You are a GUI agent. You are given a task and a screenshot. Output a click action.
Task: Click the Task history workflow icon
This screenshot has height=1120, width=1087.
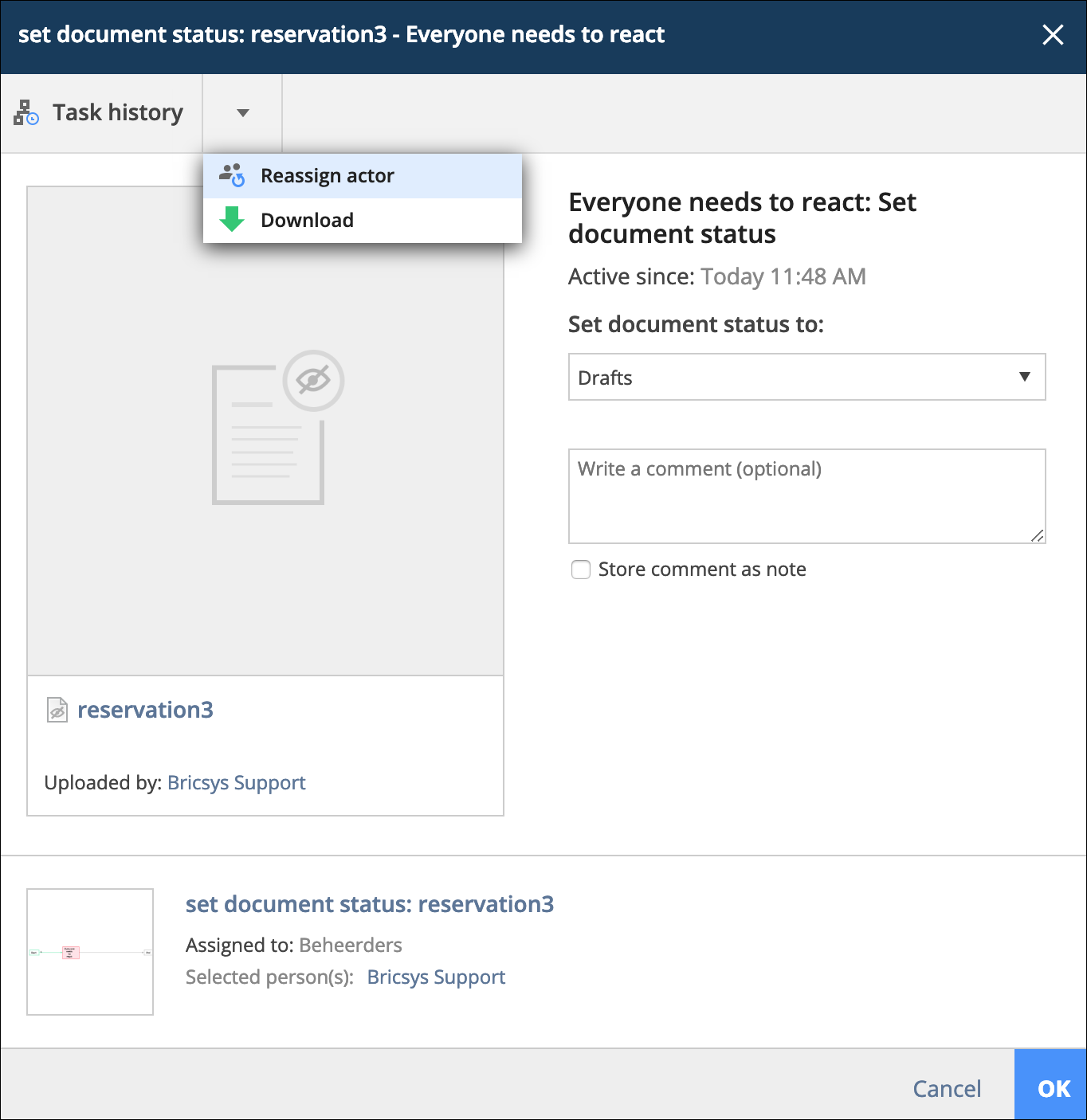(26, 112)
